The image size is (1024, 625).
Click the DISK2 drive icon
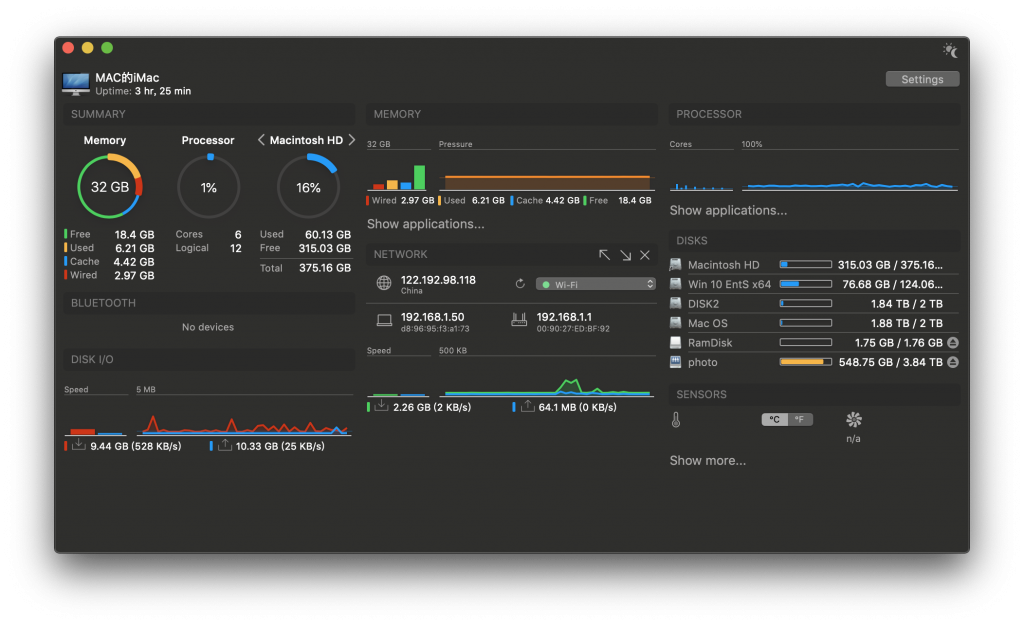[x=675, y=304]
